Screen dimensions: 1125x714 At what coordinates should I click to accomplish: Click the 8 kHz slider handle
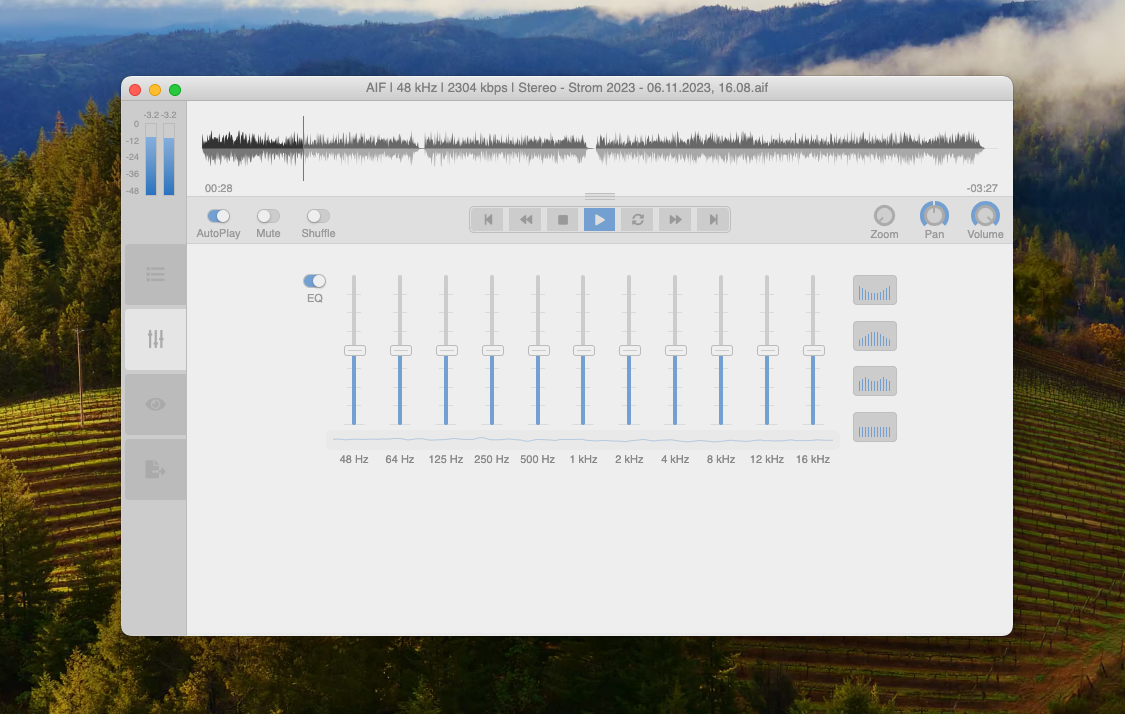(x=721, y=350)
